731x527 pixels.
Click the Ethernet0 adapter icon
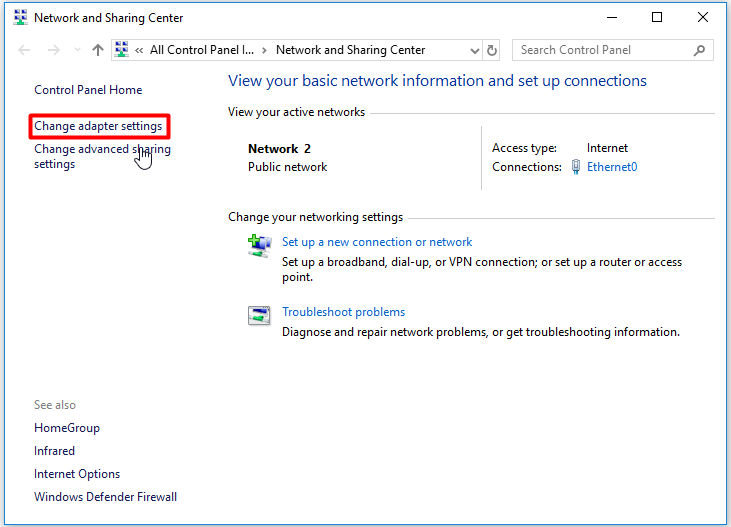point(576,167)
